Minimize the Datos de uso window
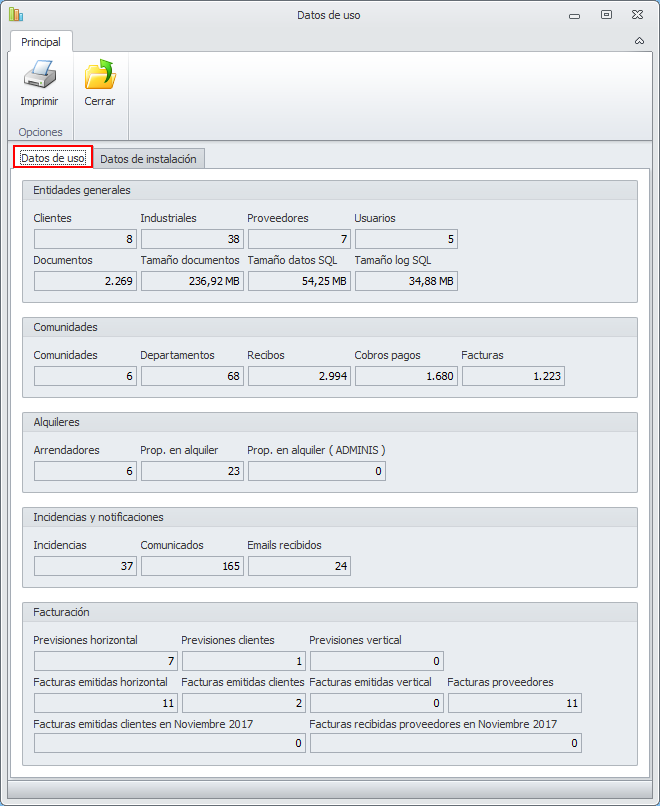 pyautogui.click(x=574, y=15)
